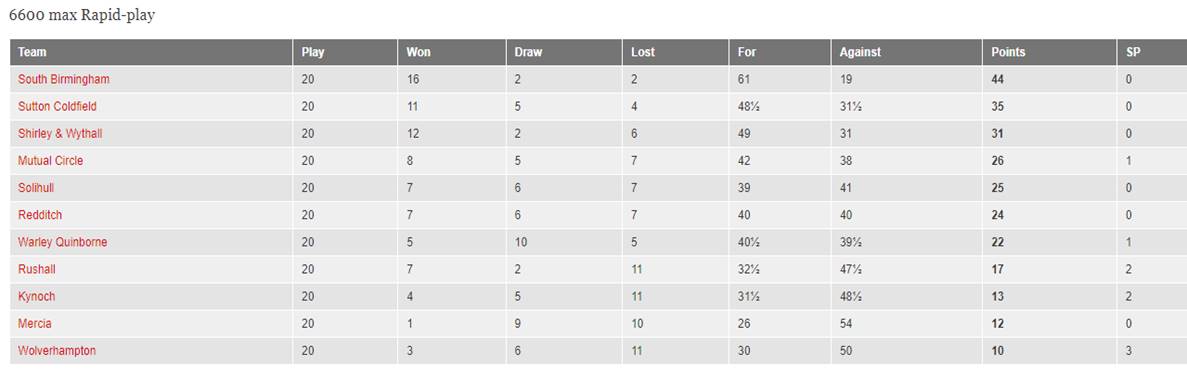Open the Redditch team link
1187x376 pixels.
pyautogui.click(x=40, y=216)
